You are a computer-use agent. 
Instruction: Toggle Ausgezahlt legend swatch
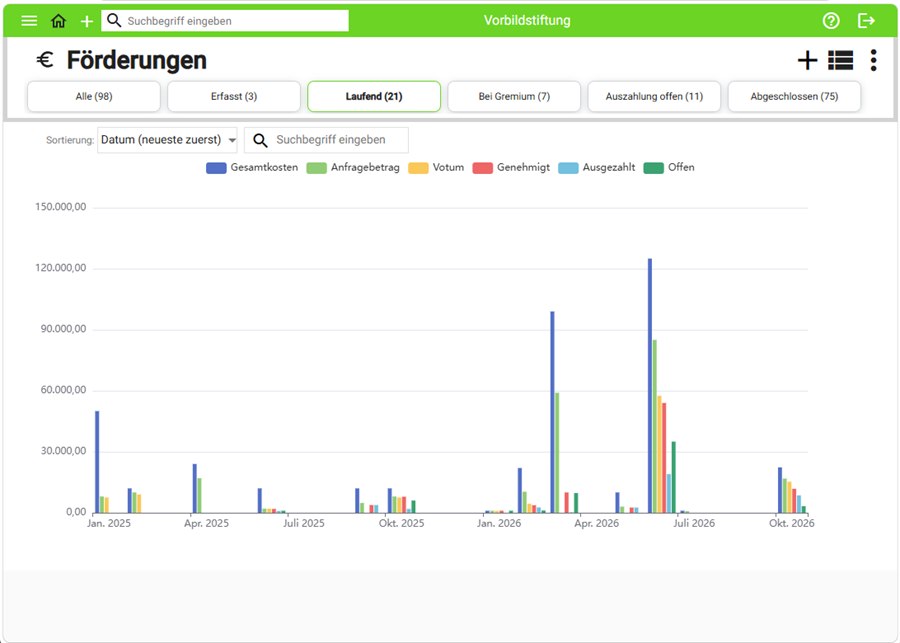pos(568,168)
